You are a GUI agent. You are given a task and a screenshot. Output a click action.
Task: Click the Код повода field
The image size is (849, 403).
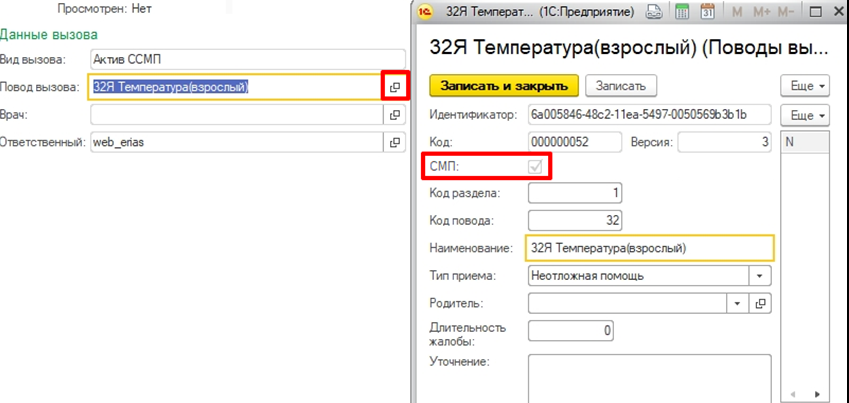coord(571,220)
